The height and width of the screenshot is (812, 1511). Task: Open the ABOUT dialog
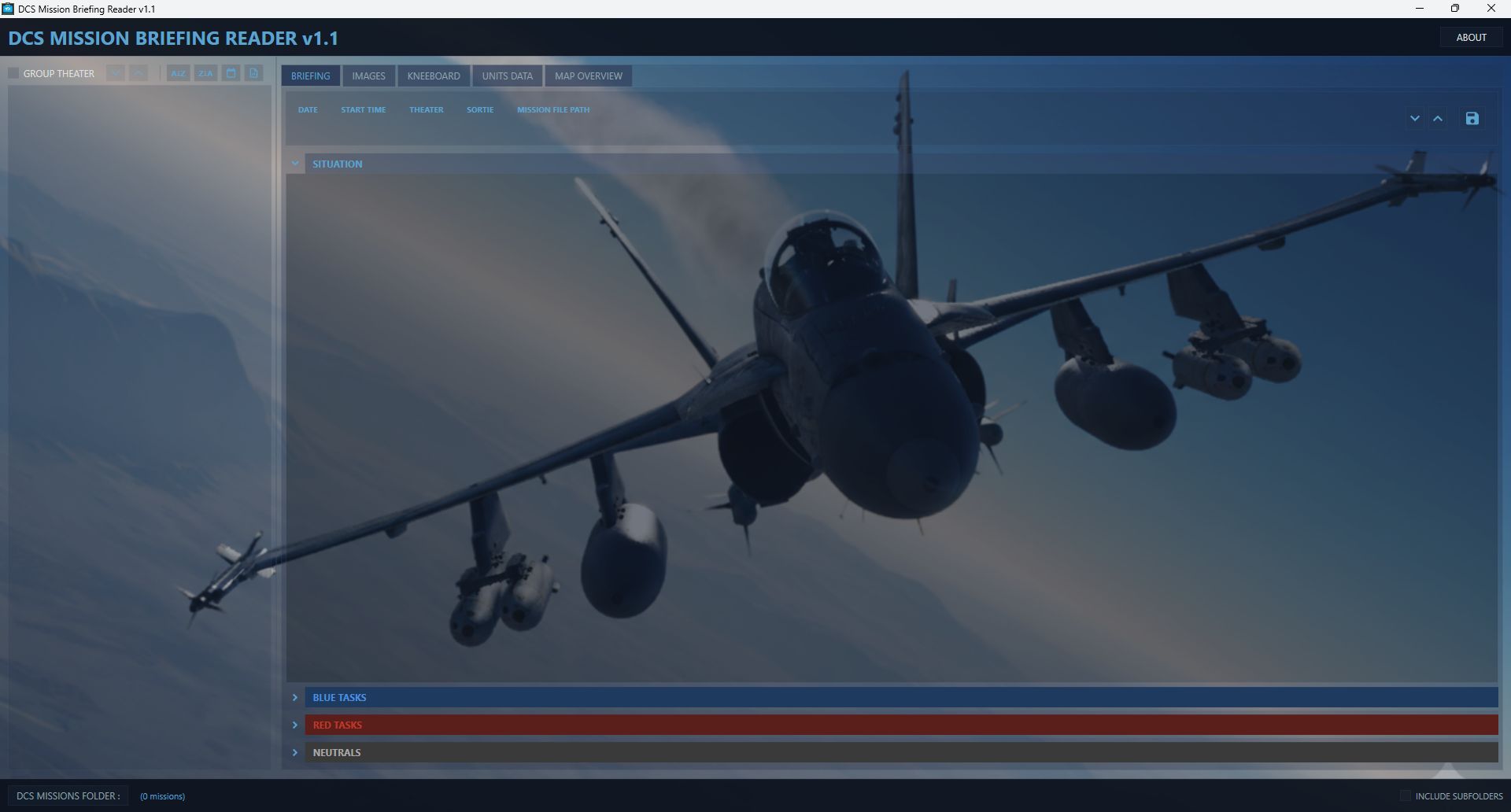click(x=1471, y=36)
